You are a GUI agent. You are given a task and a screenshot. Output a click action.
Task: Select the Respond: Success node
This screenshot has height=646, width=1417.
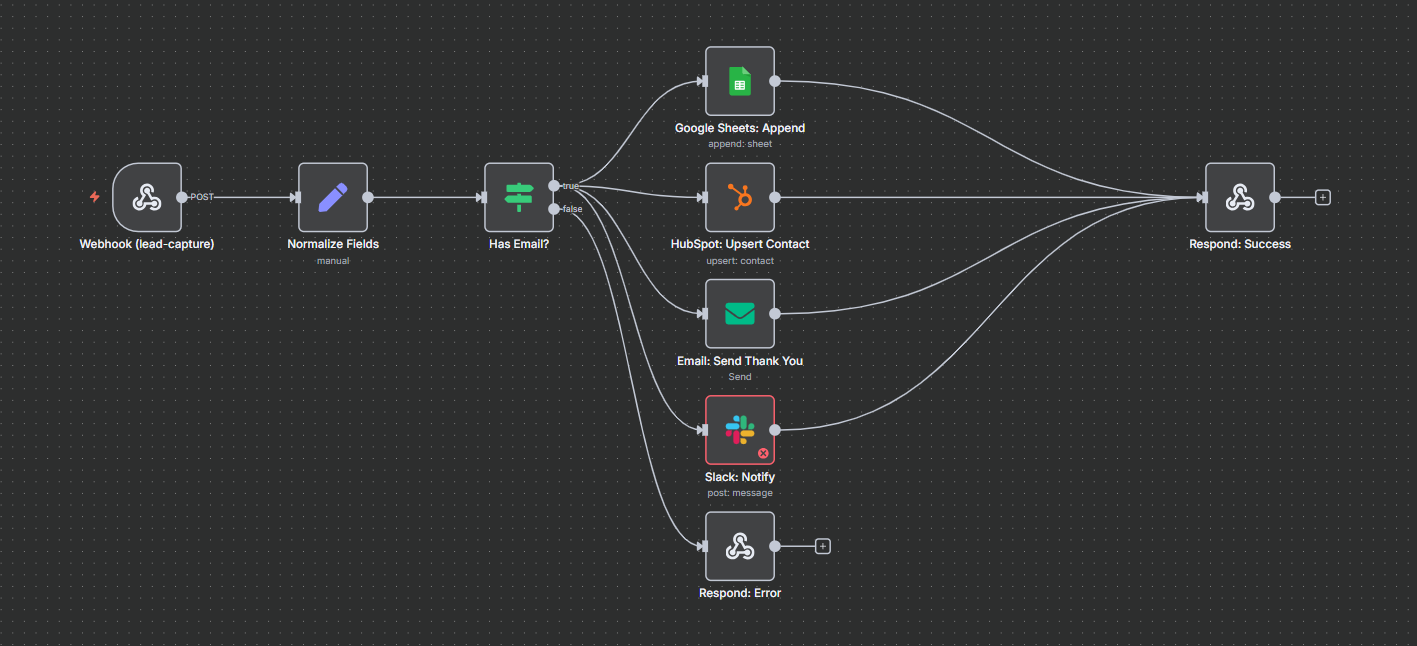pos(1240,197)
